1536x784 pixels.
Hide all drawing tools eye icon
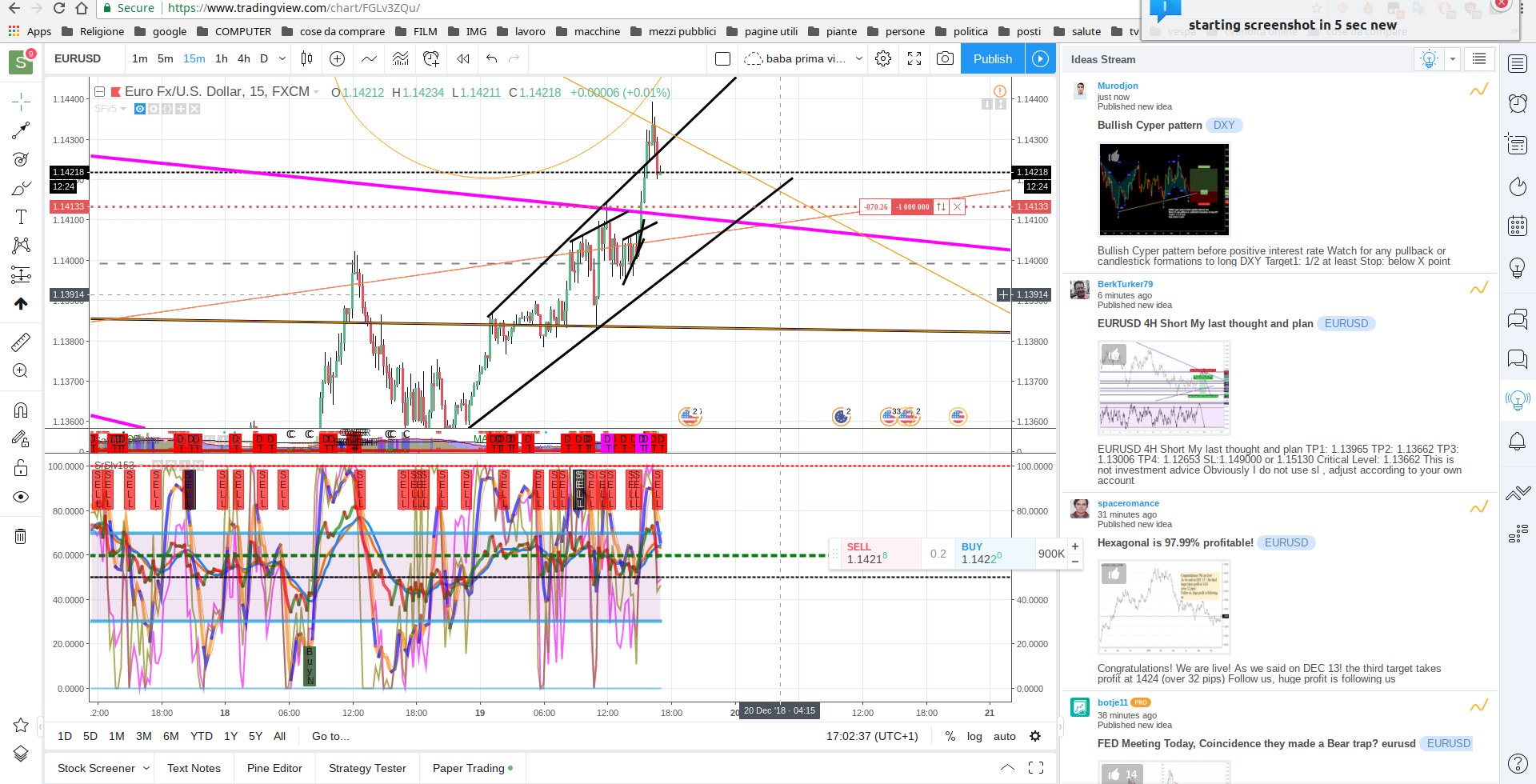point(21,497)
